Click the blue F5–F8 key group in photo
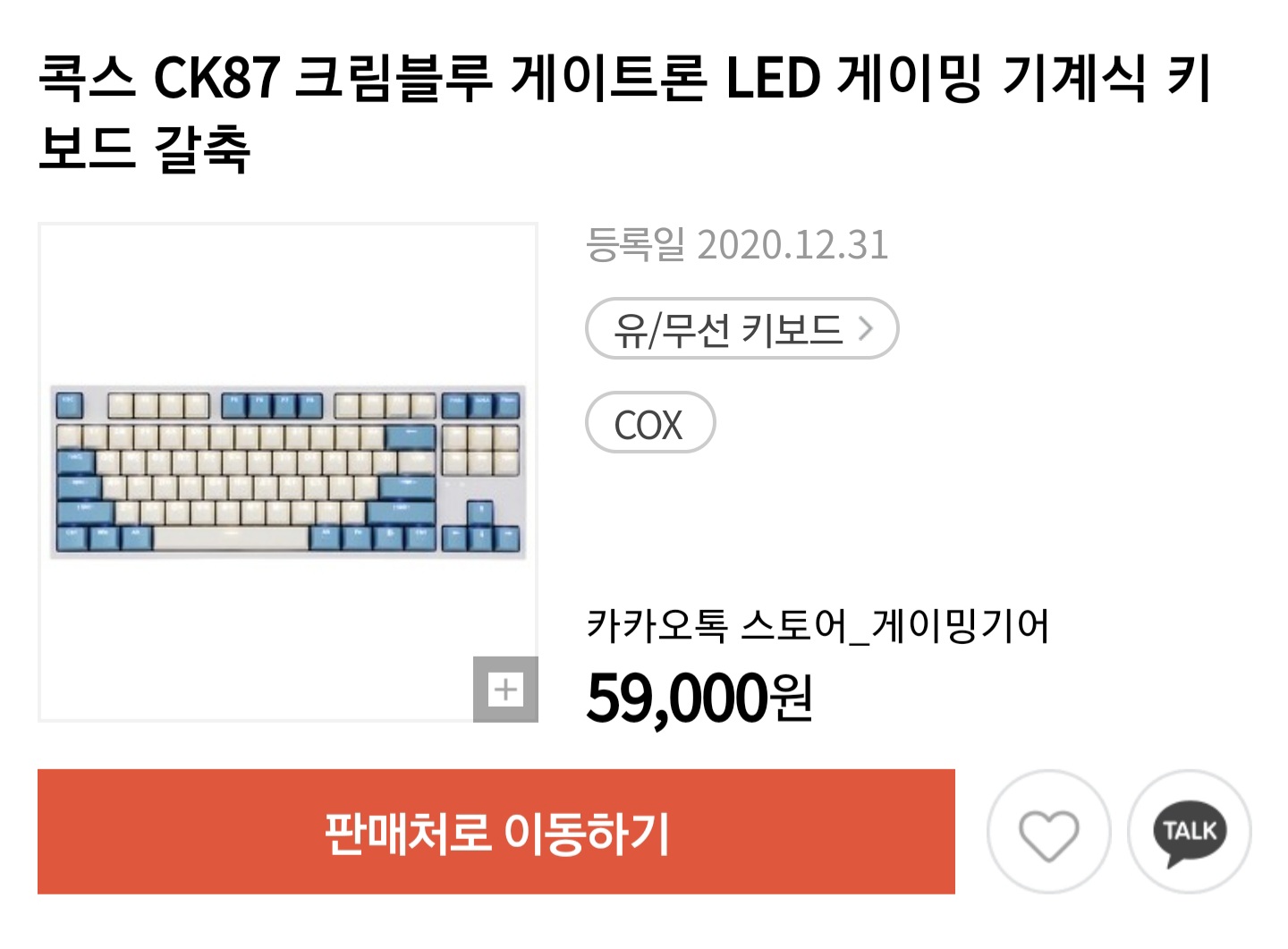Screen dimensions: 1288x949 [x=272, y=405]
